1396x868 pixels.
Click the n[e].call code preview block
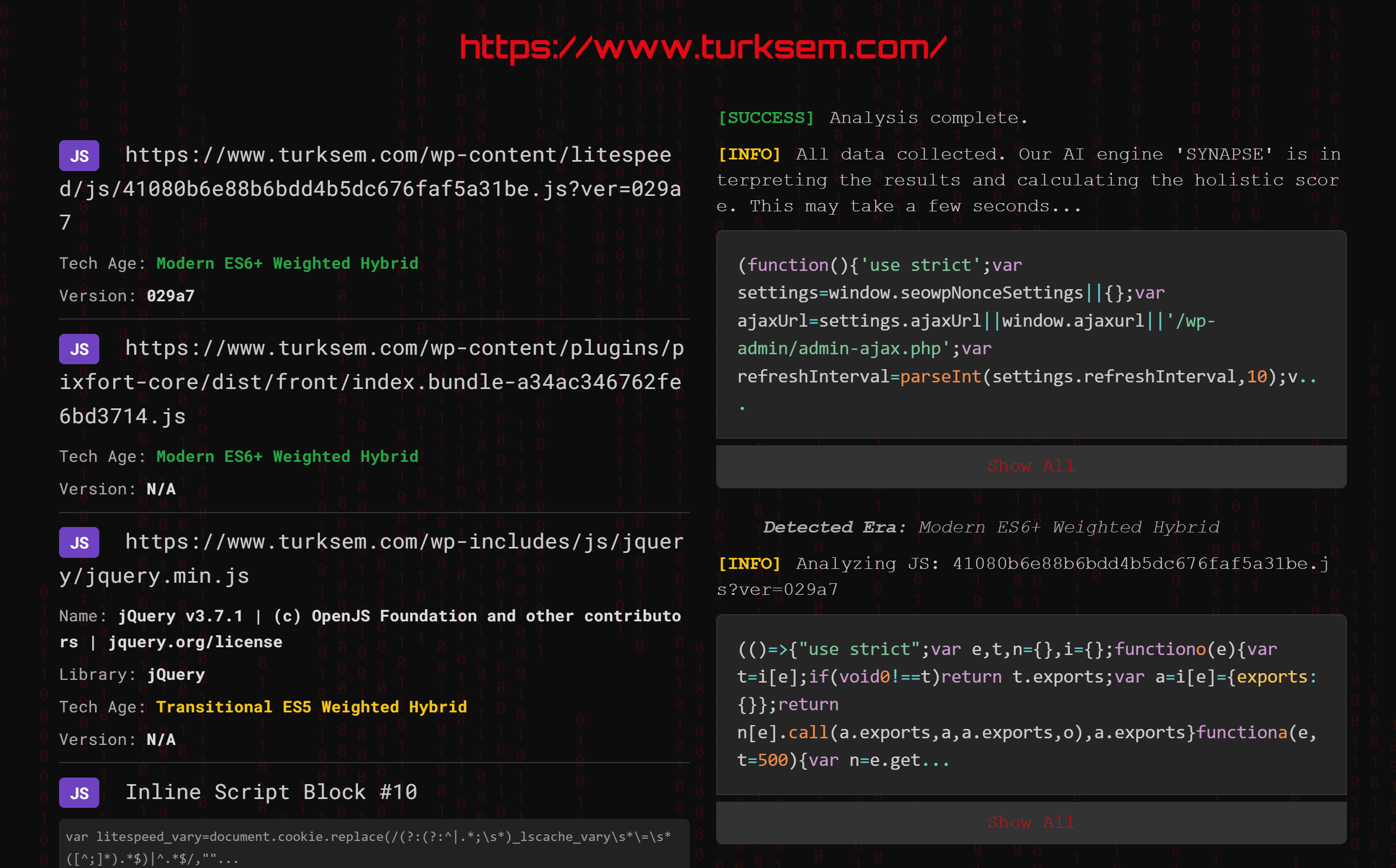1031,705
